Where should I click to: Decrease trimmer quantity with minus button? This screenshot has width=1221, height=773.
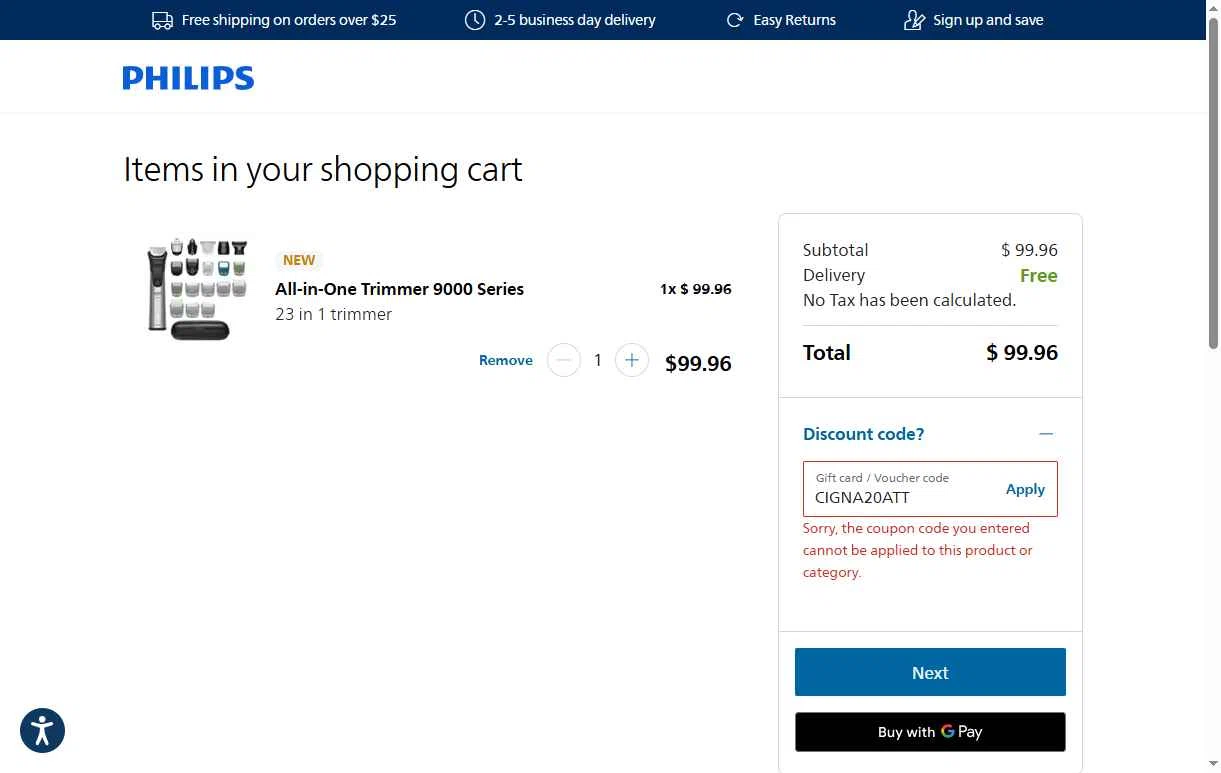coord(564,360)
